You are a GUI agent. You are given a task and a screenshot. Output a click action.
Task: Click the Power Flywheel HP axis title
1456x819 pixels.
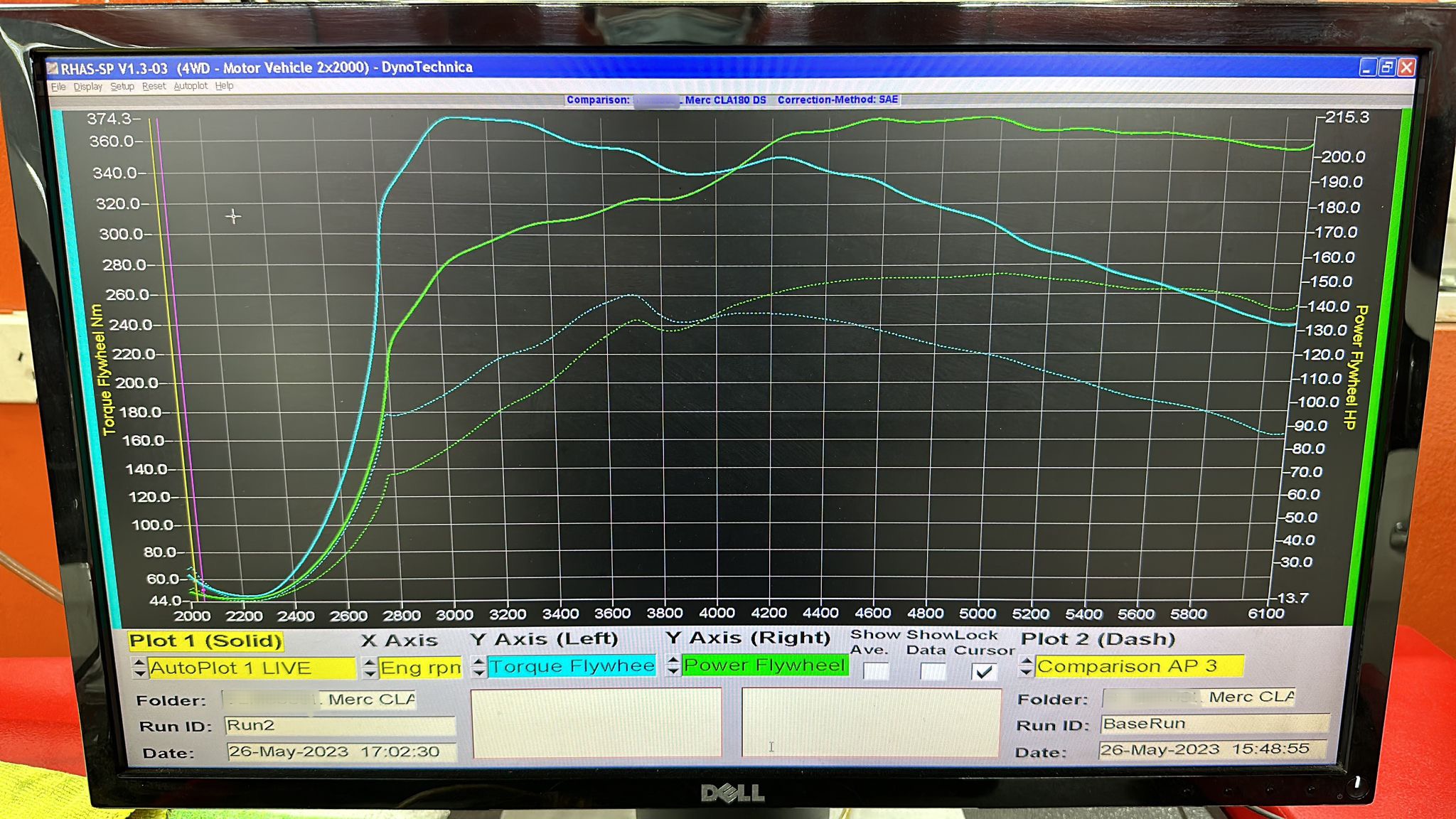pos(1356,368)
